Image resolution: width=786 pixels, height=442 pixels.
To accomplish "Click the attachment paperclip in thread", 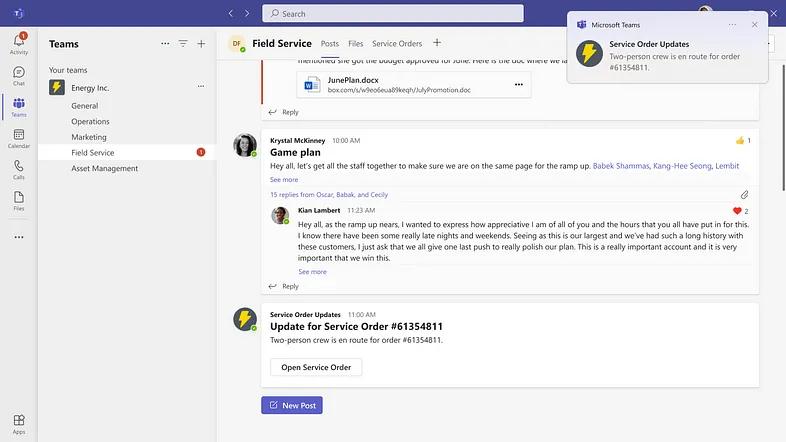I will 744,194.
